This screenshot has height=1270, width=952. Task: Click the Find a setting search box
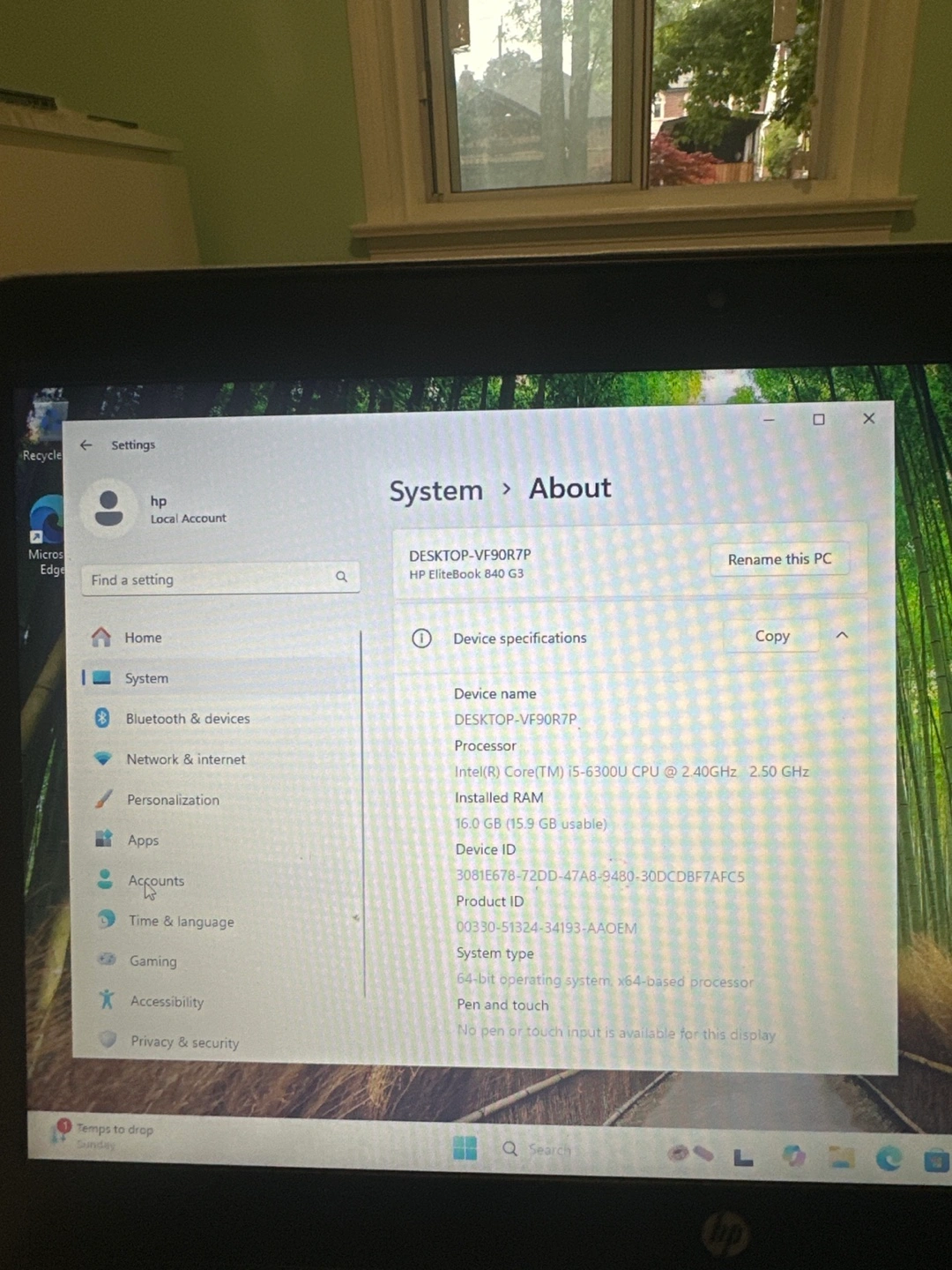[212, 579]
